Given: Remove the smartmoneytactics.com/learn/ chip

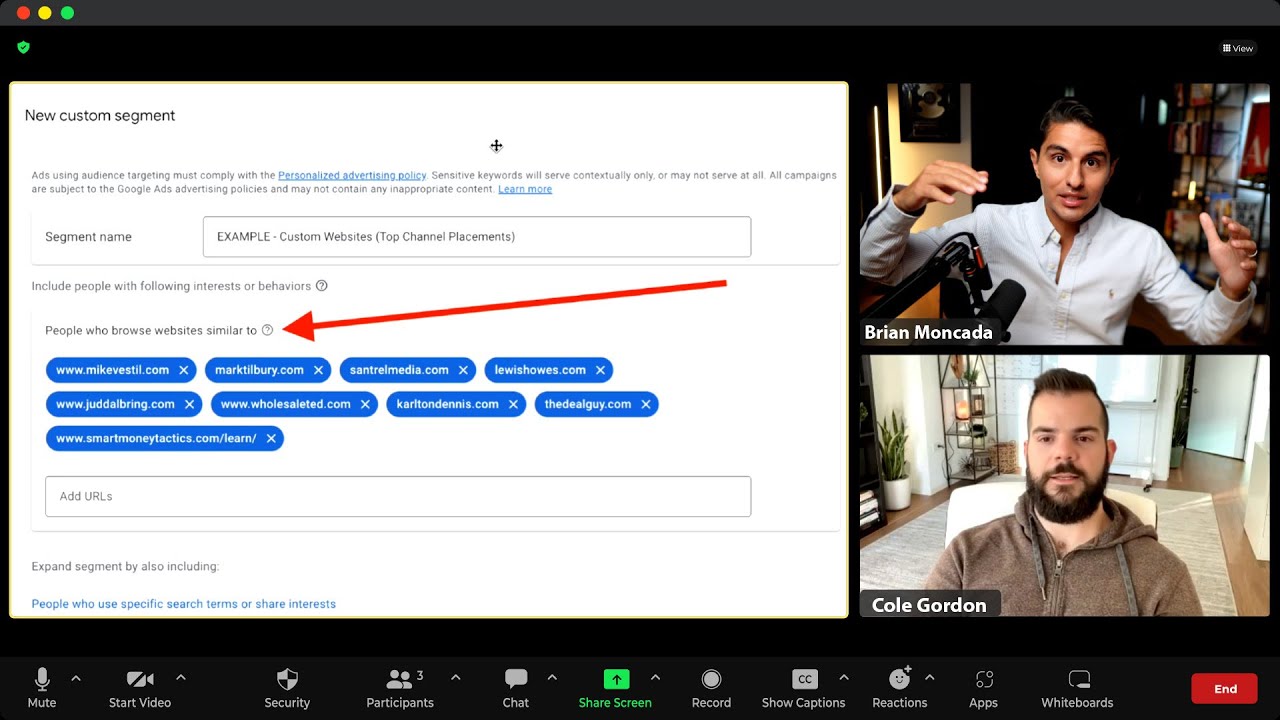Looking at the screenshot, I should 271,438.
